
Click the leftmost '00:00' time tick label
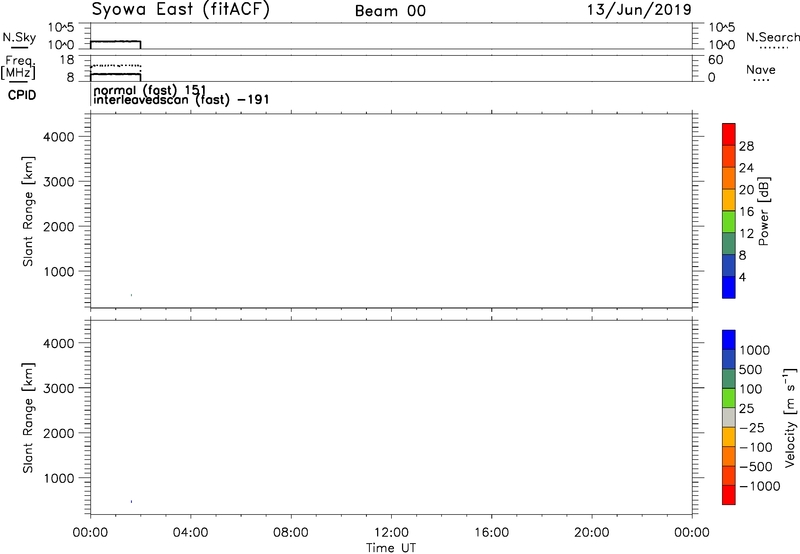coord(90,533)
